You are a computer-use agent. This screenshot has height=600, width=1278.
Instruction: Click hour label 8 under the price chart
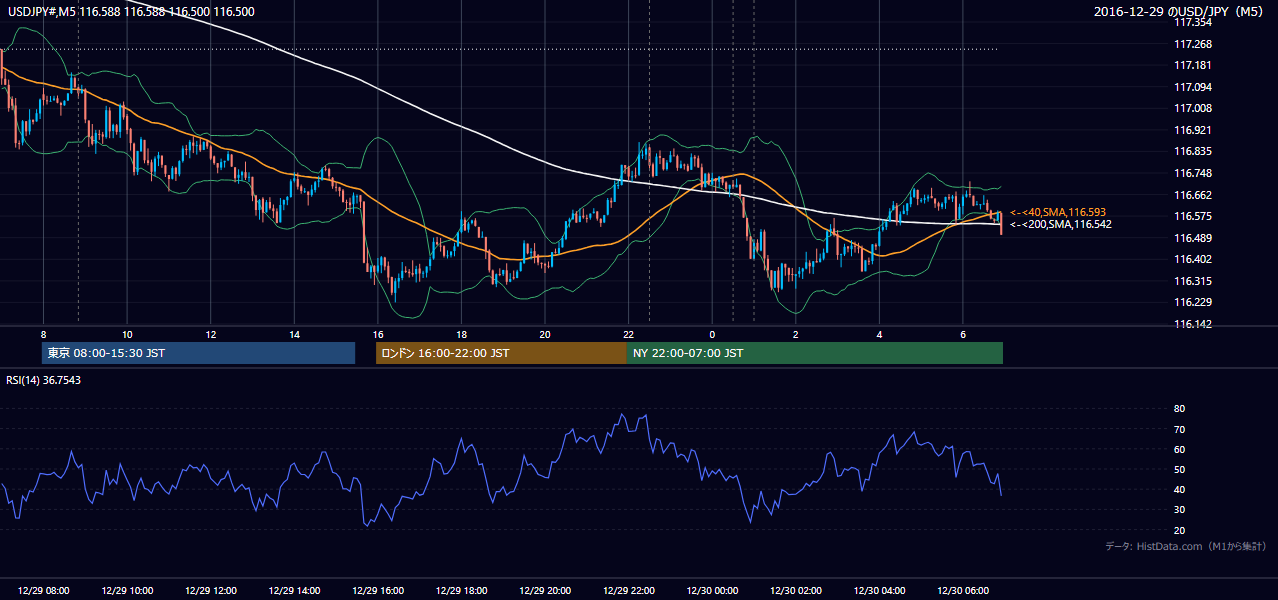point(44,334)
